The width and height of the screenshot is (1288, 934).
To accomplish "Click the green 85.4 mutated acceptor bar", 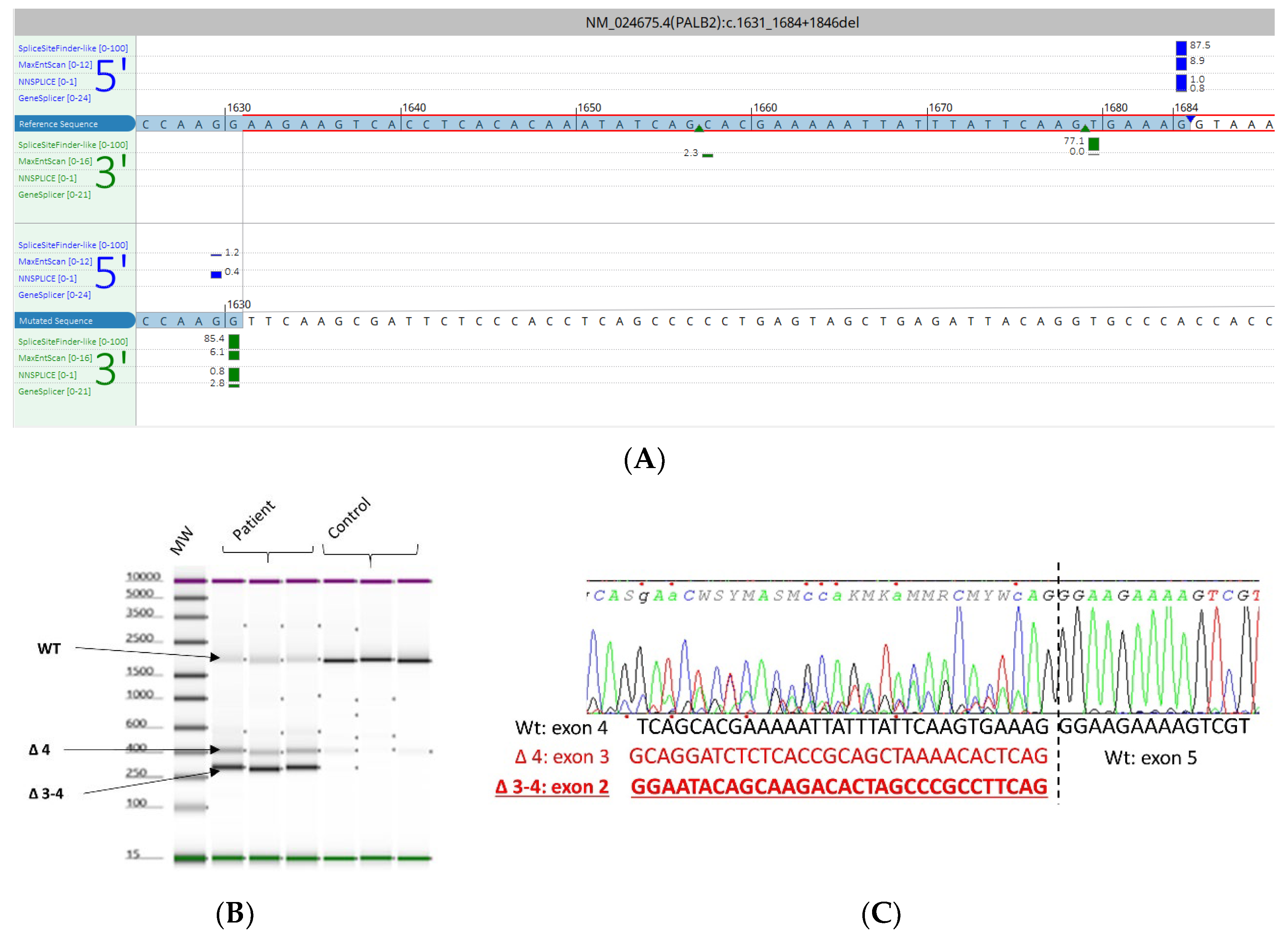I will [233, 341].
